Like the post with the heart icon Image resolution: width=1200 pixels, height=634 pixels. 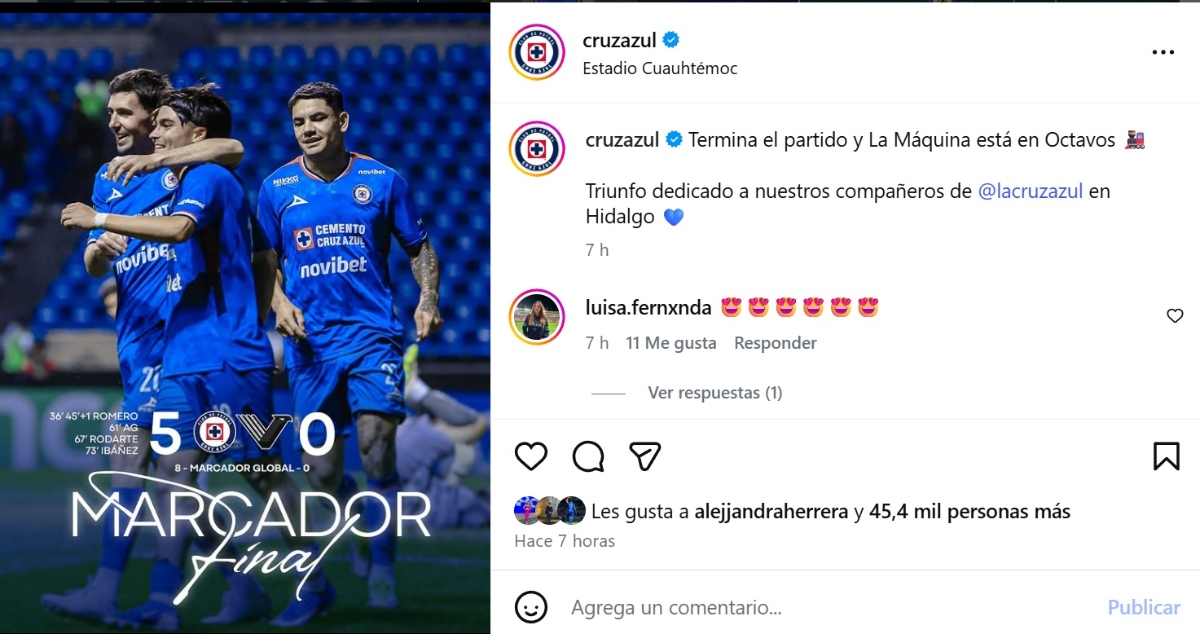click(x=531, y=456)
